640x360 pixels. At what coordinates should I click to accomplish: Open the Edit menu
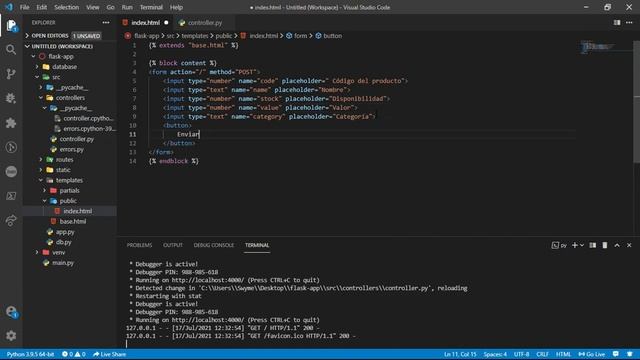pyautogui.click(x=42, y=7)
